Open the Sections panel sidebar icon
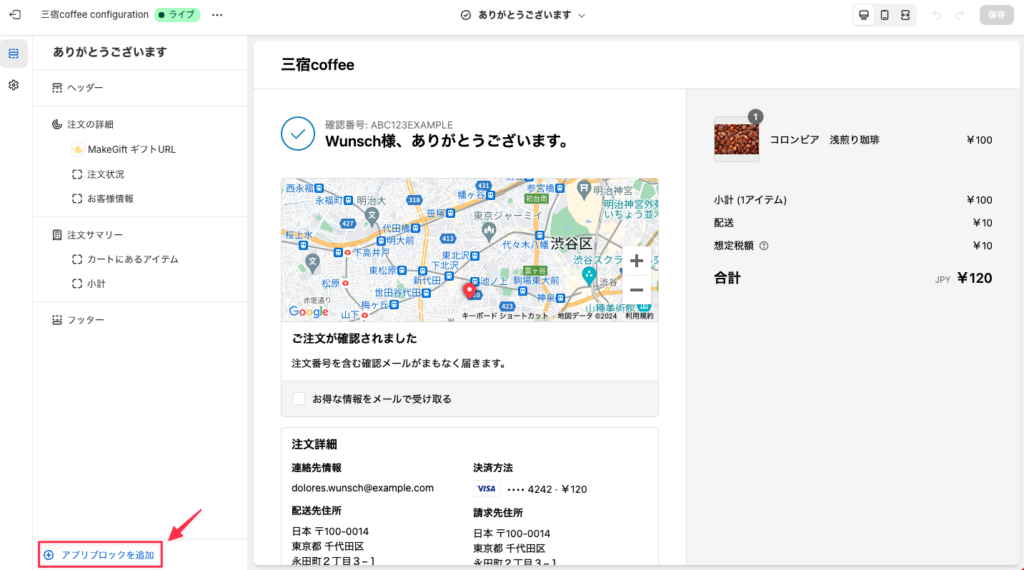1024x570 pixels. (14, 54)
